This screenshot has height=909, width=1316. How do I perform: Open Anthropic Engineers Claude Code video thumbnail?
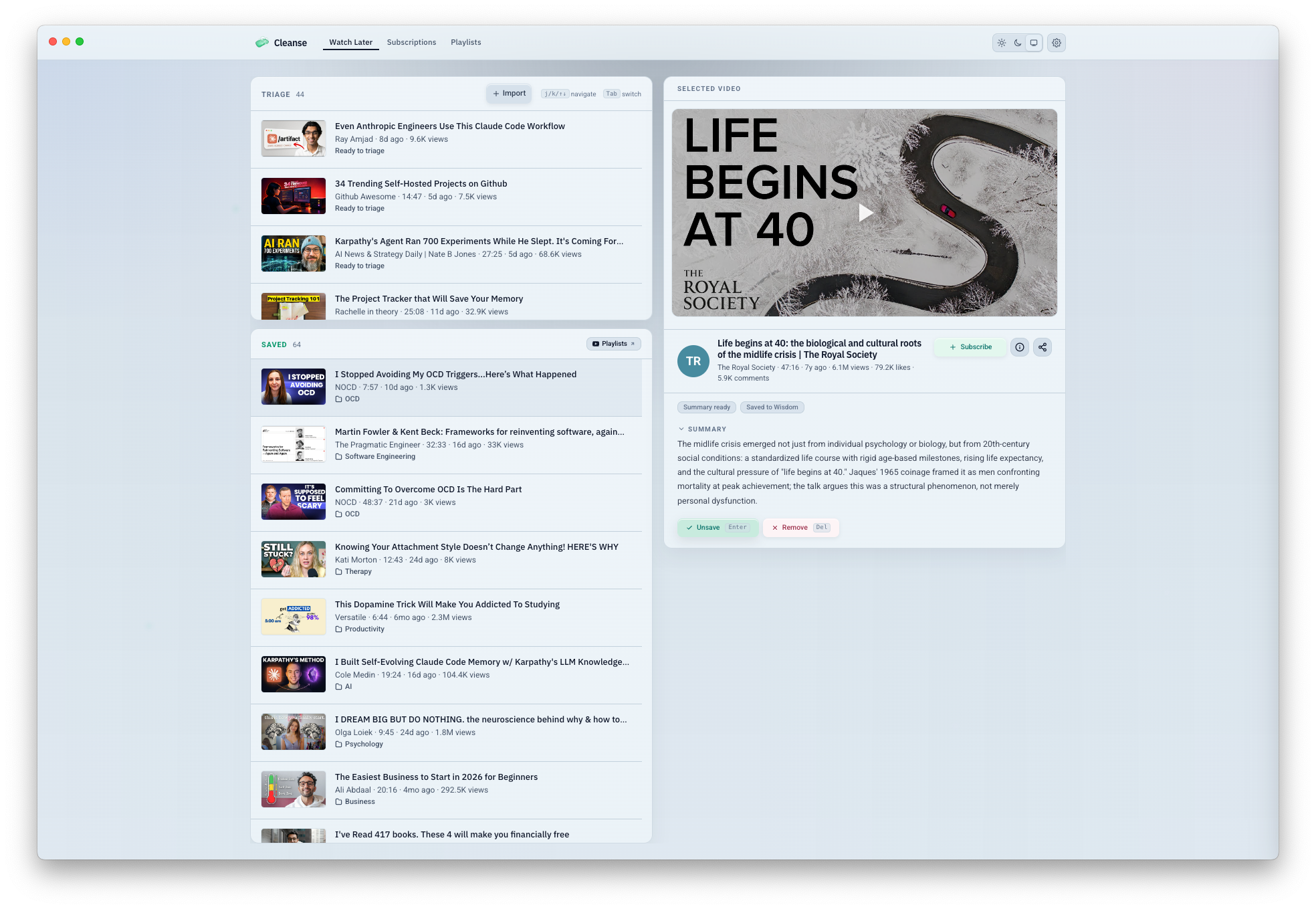293,138
